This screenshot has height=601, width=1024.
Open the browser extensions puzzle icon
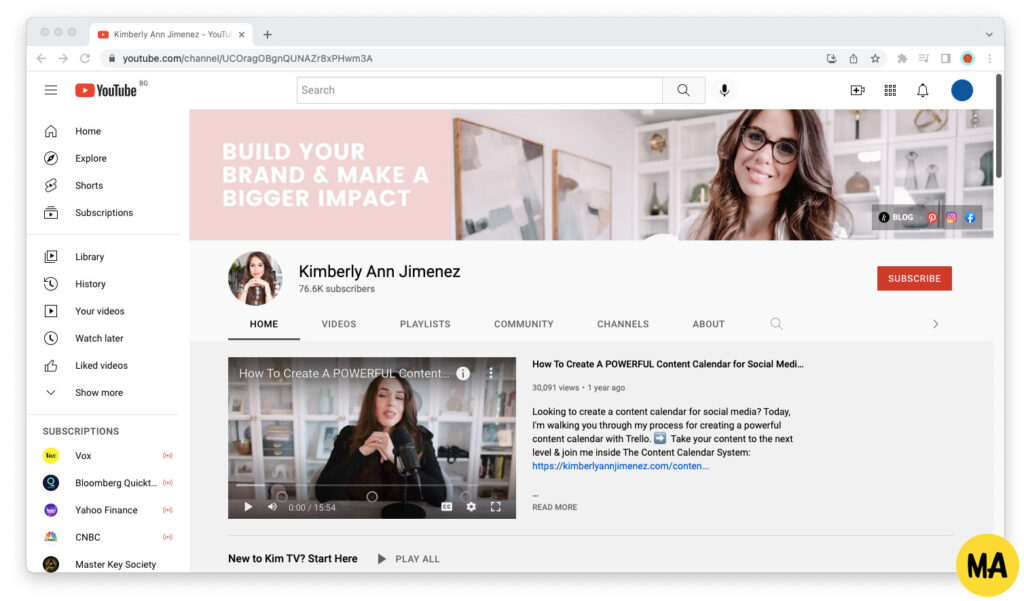click(902, 59)
